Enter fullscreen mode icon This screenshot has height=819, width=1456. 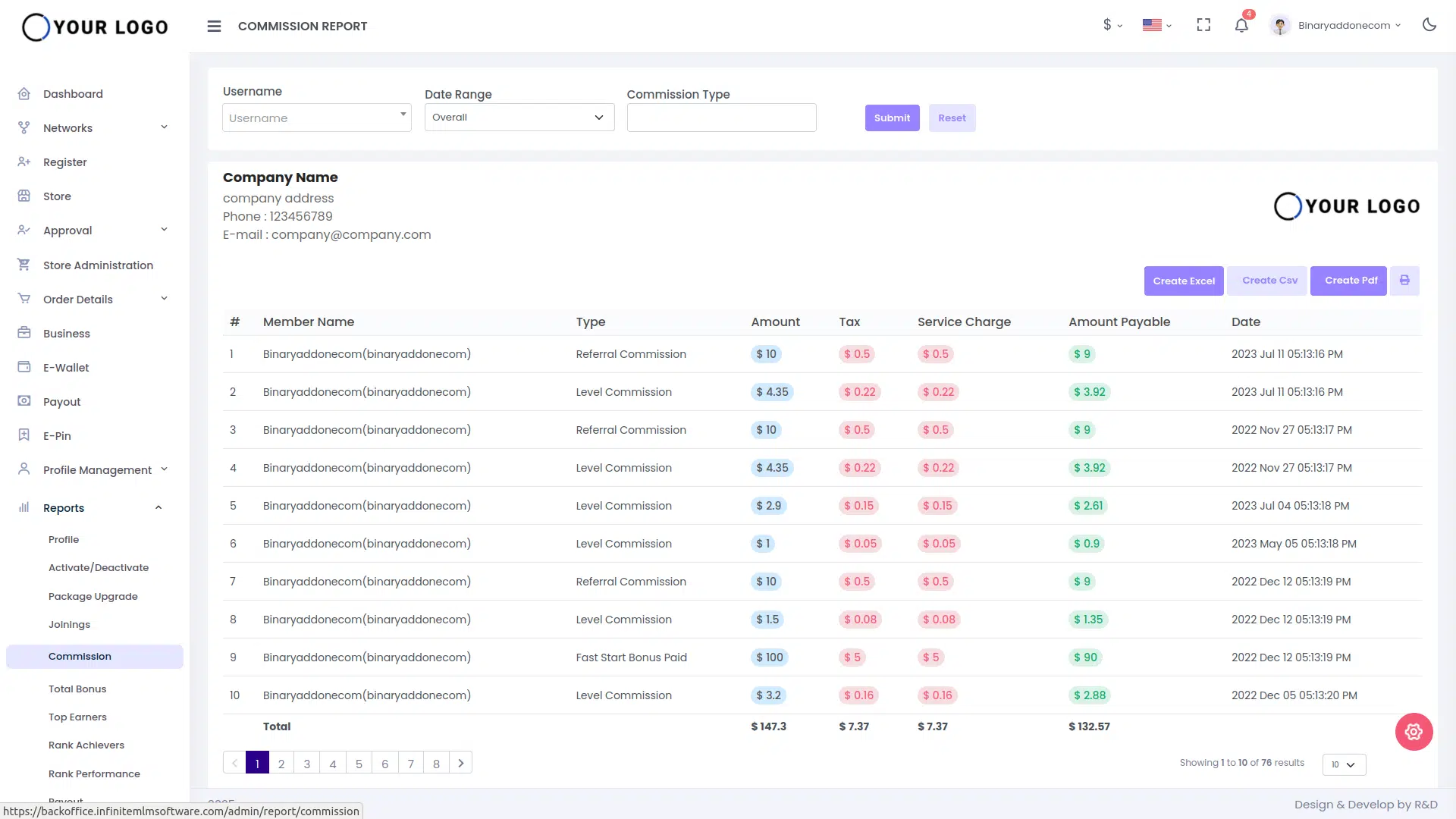point(1203,25)
